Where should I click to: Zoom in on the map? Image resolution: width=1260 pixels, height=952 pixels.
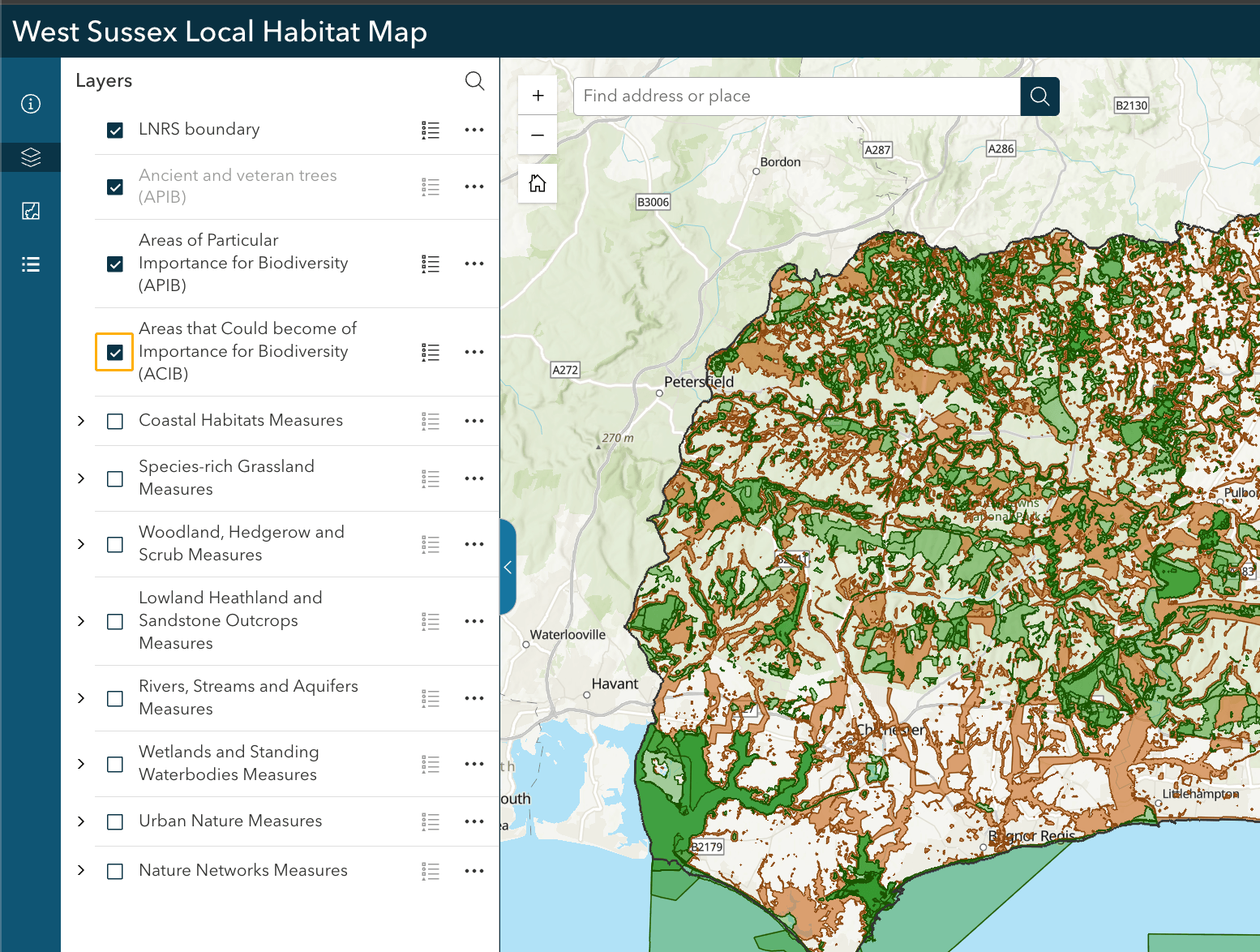[538, 96]
